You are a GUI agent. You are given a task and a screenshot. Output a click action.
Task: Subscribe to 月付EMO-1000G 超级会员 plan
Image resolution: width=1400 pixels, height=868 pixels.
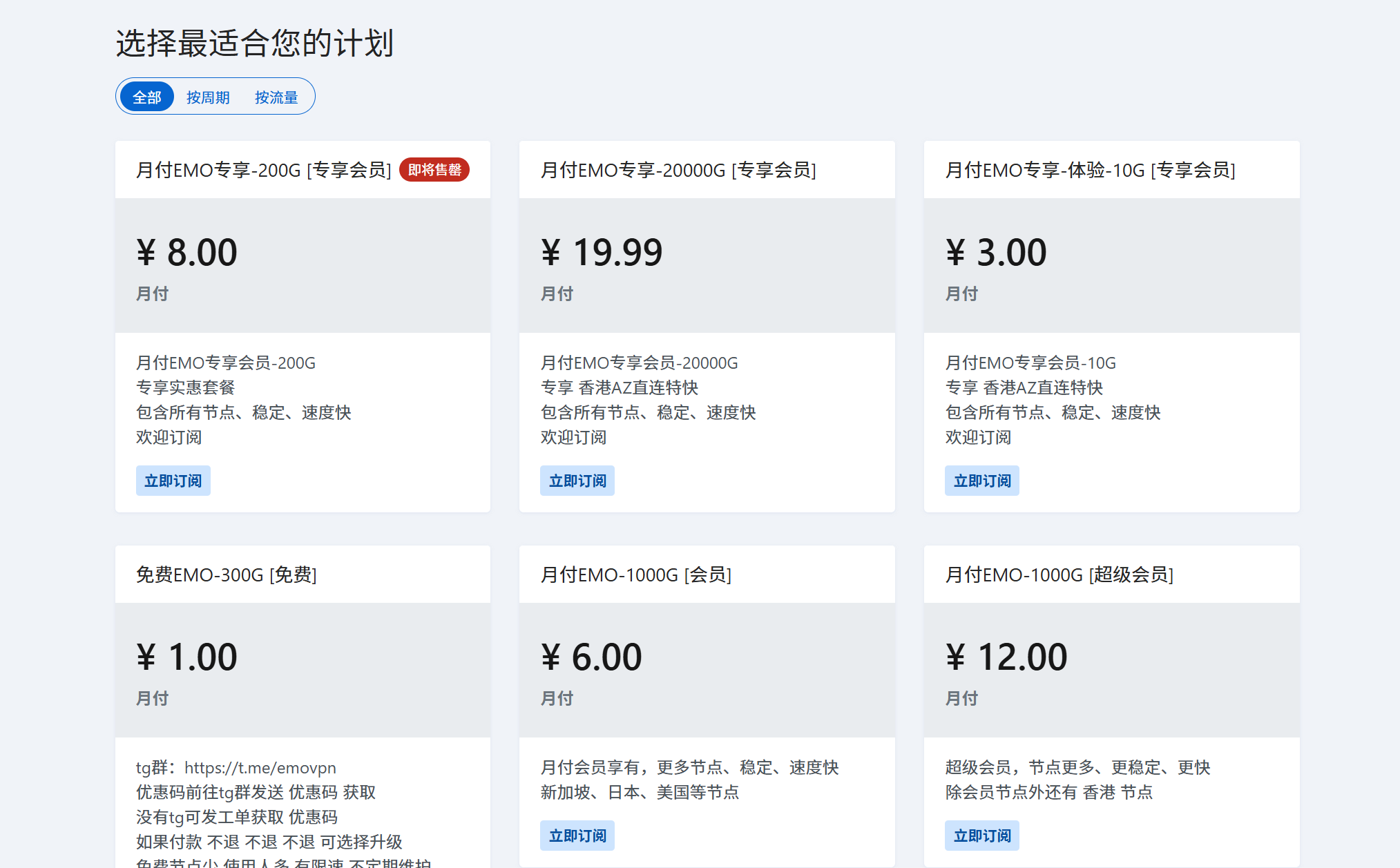pyautogui.click(x=981, y=836)
